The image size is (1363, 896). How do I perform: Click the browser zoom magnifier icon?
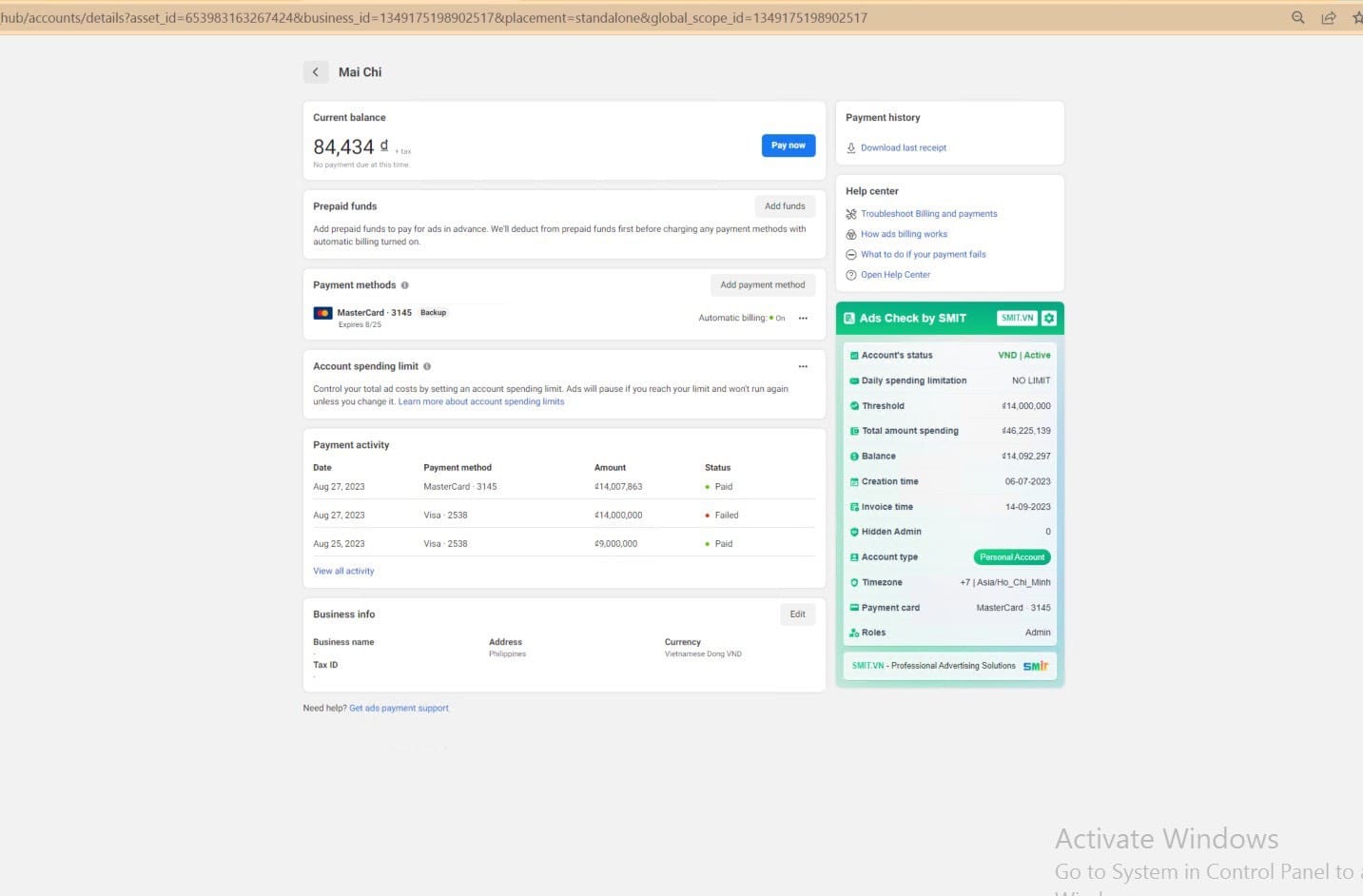tap(1297, 17)
